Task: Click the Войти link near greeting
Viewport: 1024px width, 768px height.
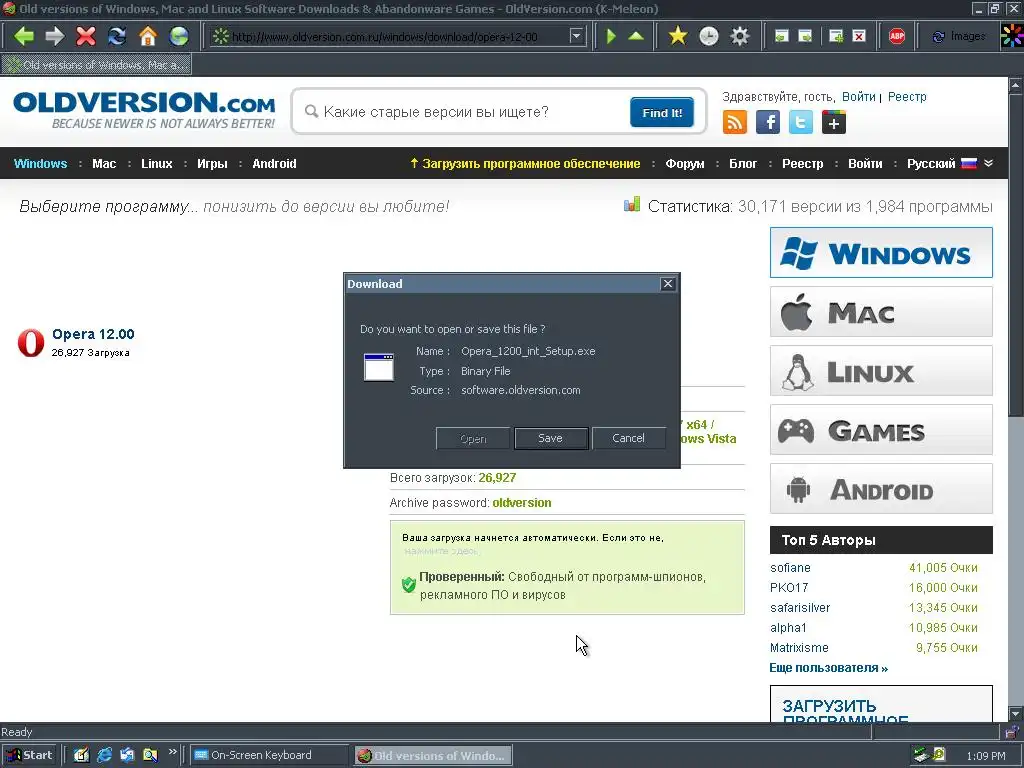Action: click(858, 97)
